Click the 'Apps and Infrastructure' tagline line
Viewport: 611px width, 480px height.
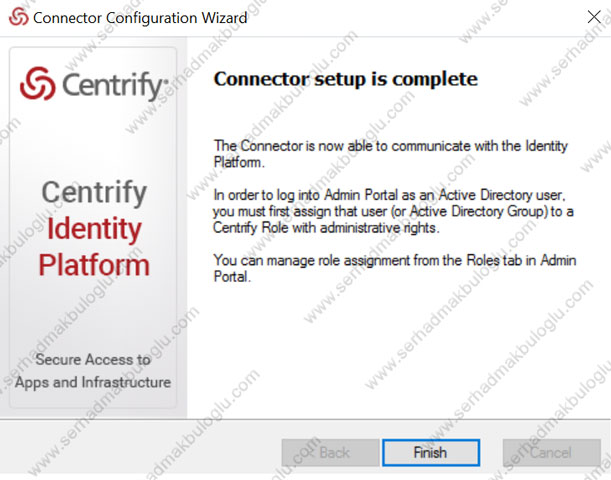tap(93, 383)
